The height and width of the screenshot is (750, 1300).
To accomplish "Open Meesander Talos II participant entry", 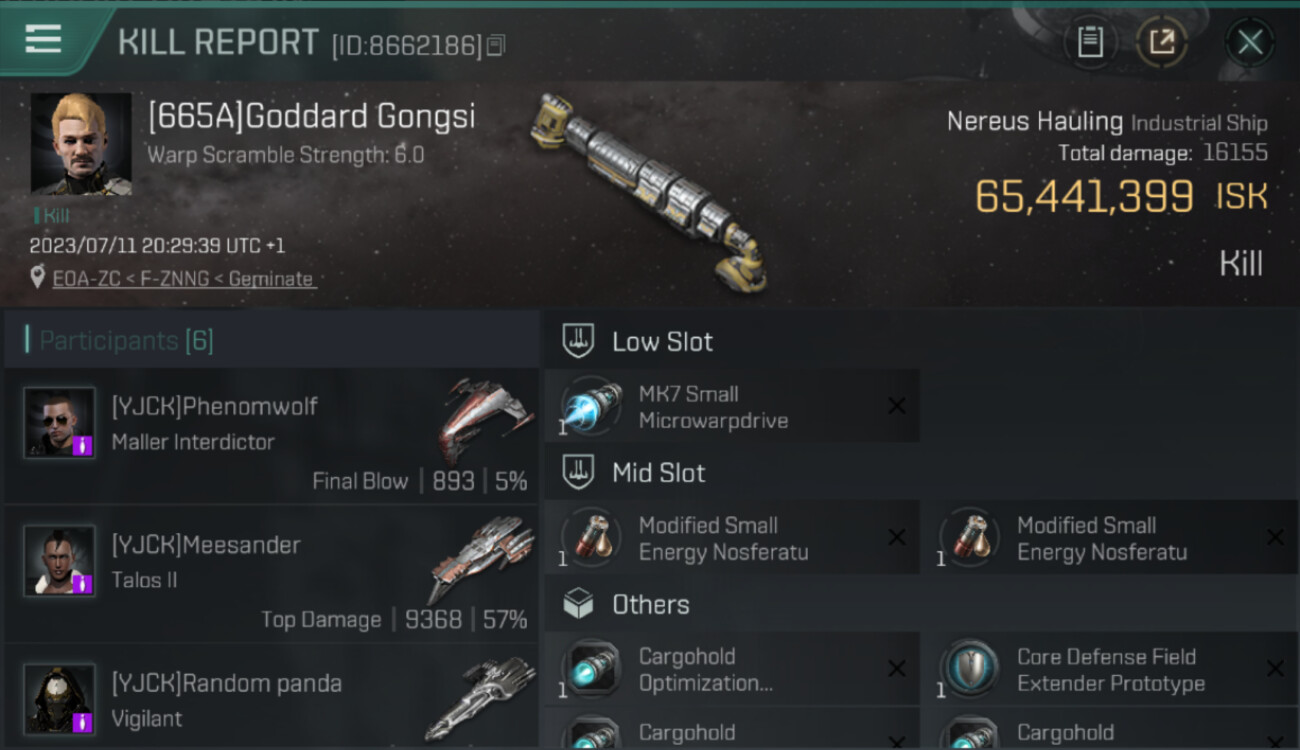I will click(x=272, y=573).
